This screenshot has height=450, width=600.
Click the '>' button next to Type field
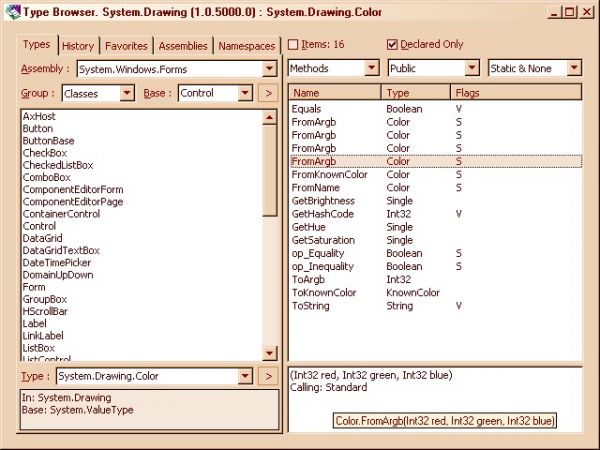coord(268,376)
